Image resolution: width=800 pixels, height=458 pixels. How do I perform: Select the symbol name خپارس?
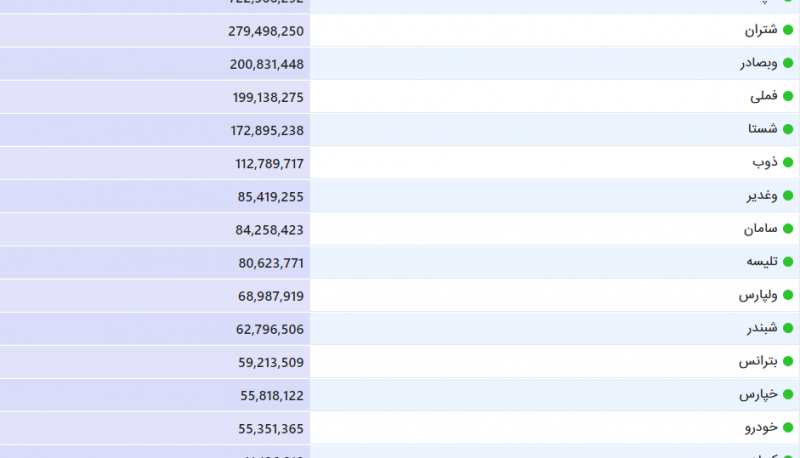click(758, 395)
